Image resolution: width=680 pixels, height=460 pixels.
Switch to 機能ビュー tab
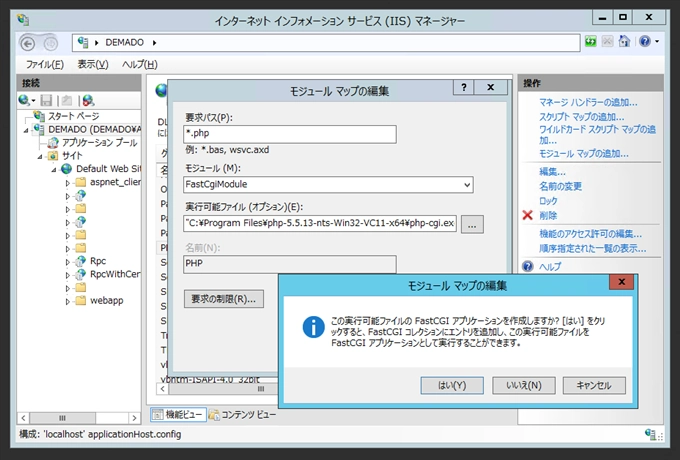(178, 415)
